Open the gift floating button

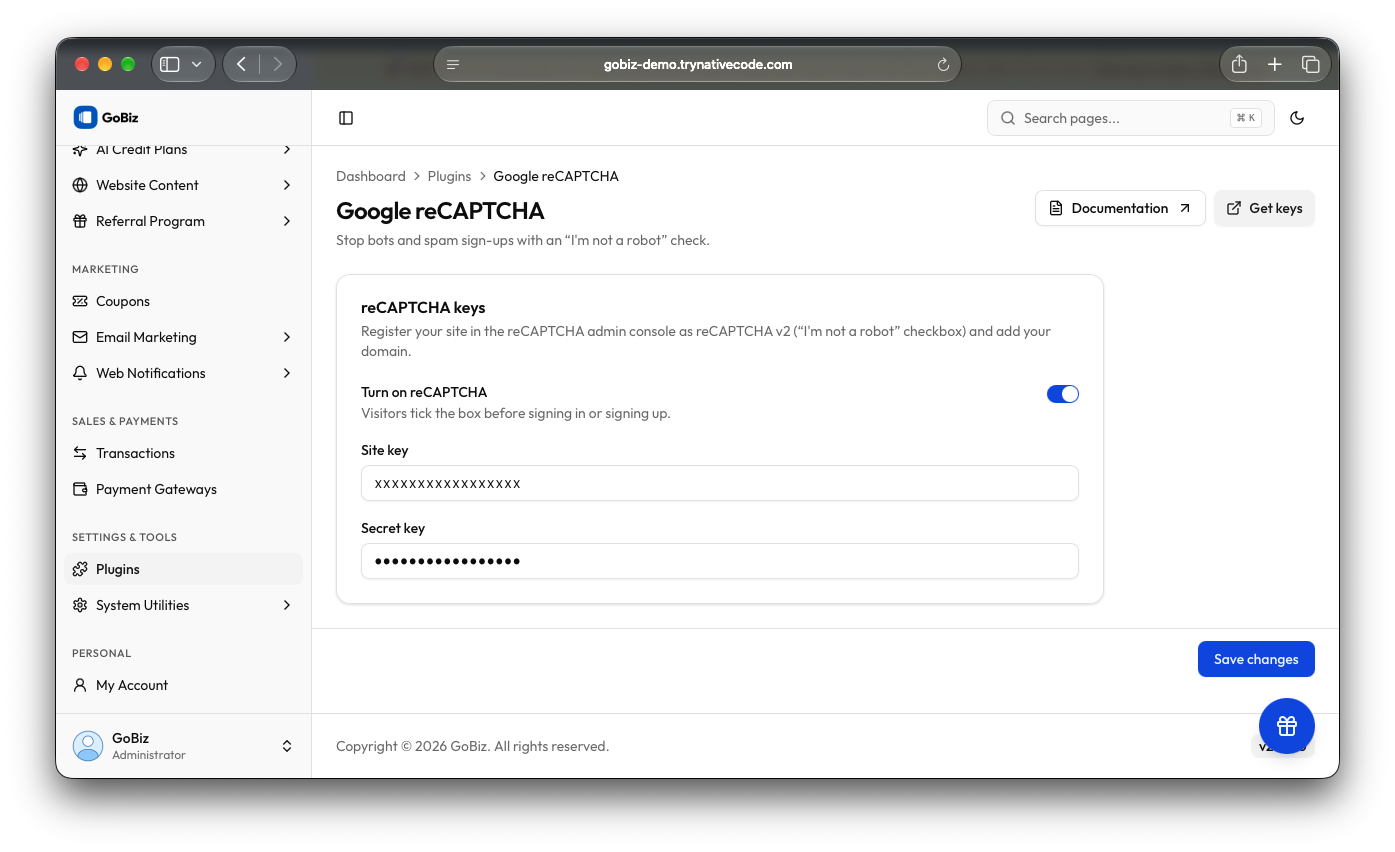pos(1286,726)
